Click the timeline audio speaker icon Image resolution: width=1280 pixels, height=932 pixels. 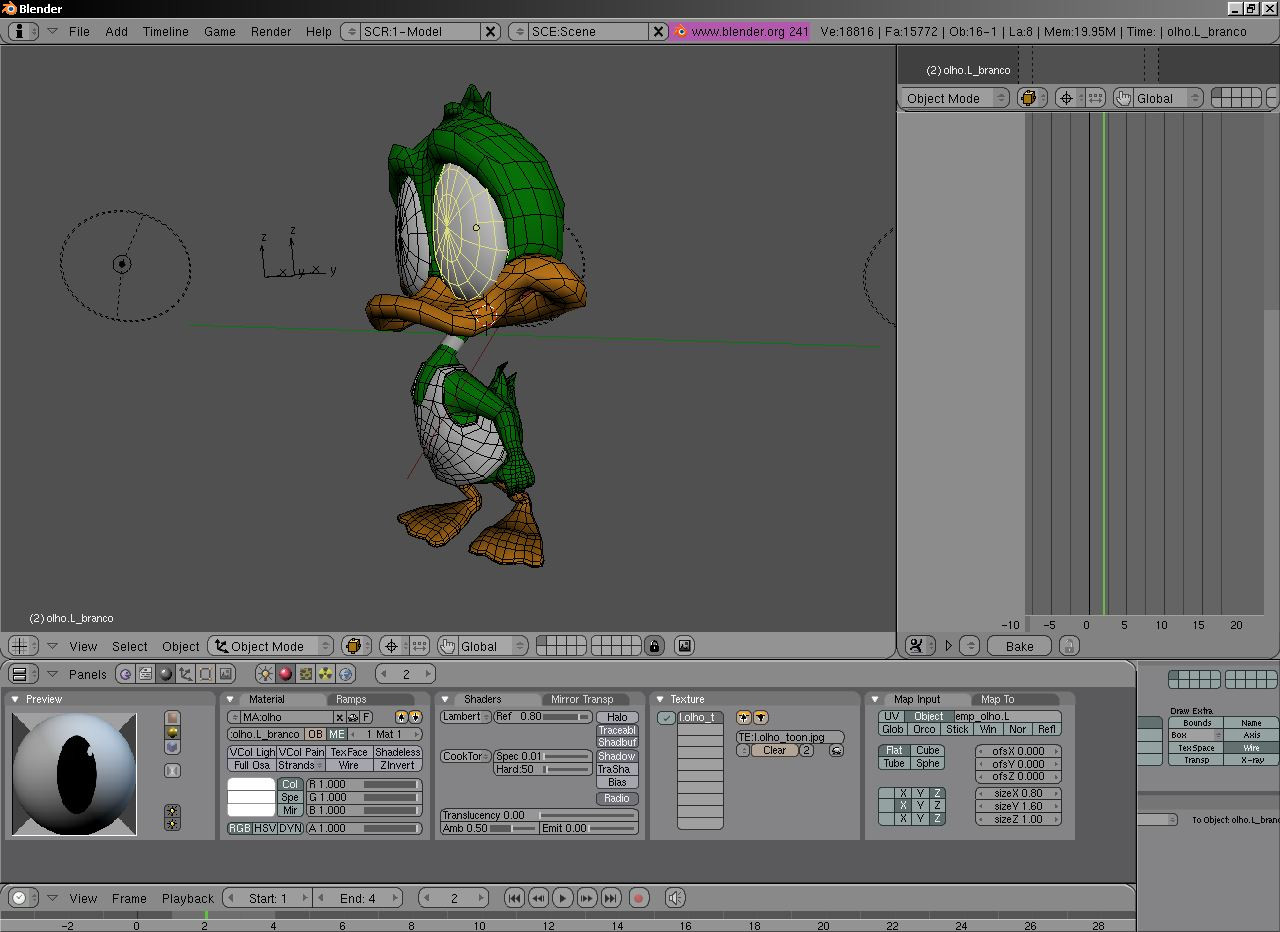[x=675, y=898]
